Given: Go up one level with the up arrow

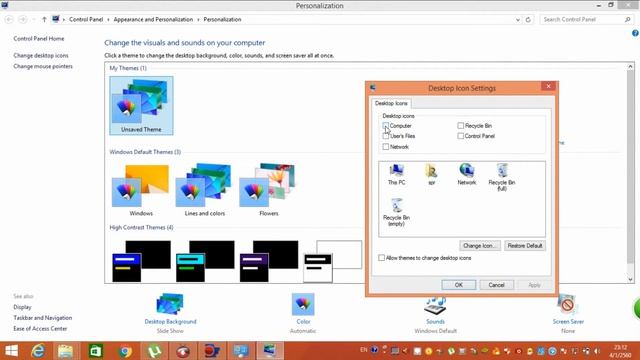Looking at the screenshot, I should coord(44,20).
